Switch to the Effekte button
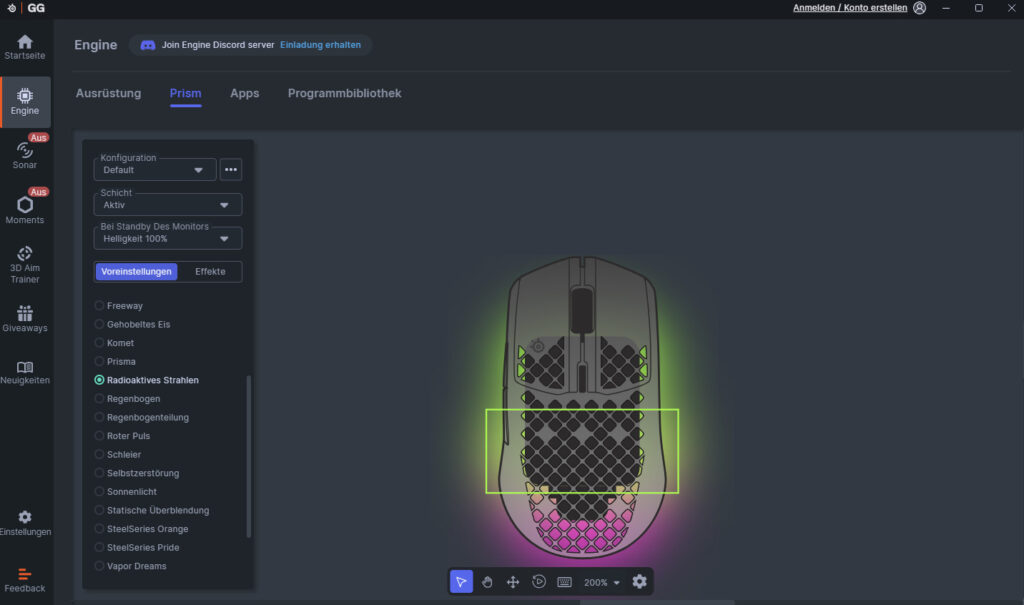Screen dimensions: 1024x605 (210, 271)
